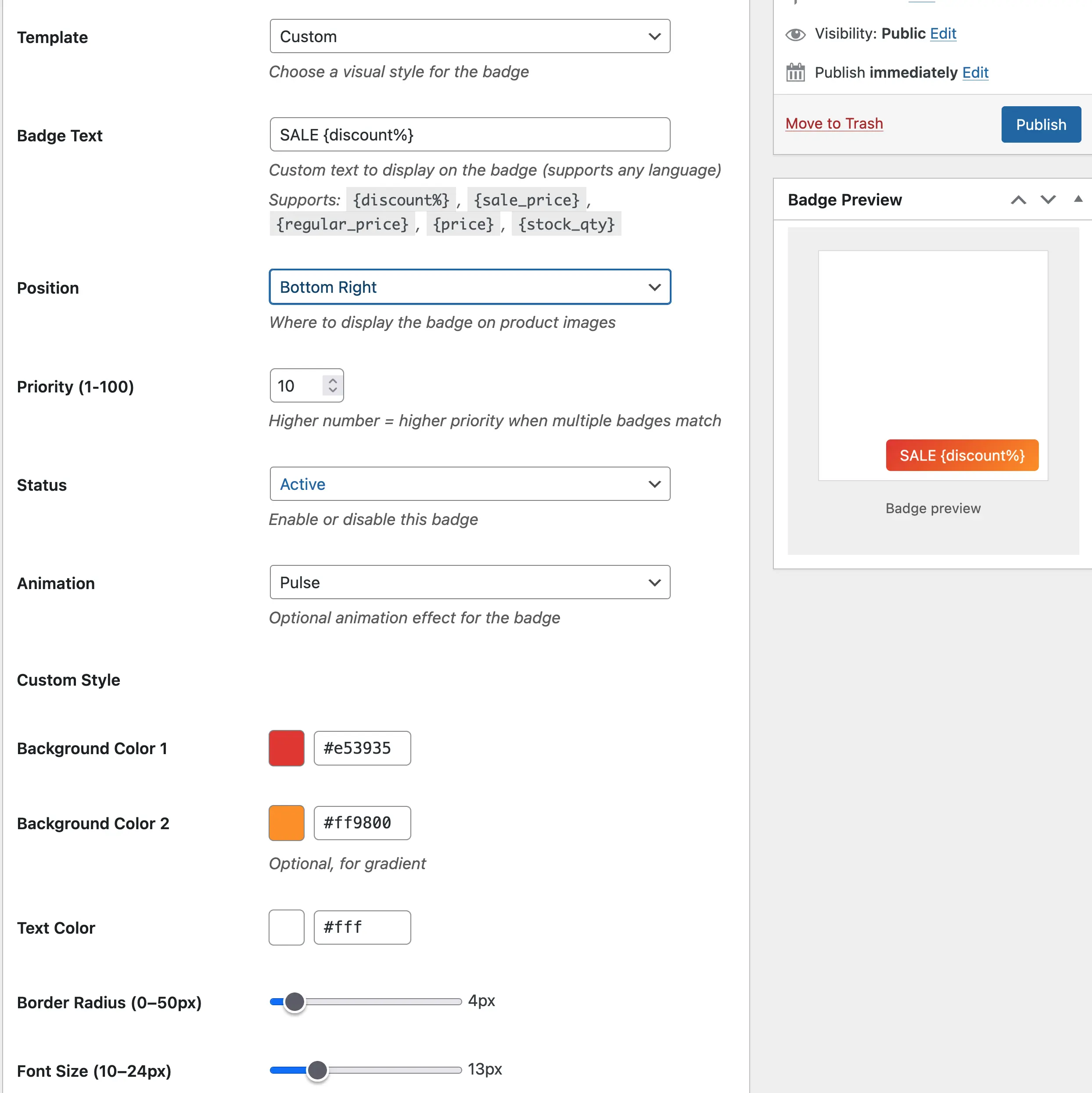
Task: Click the {stock_qty} placeholder token
Action: point(566,224)
